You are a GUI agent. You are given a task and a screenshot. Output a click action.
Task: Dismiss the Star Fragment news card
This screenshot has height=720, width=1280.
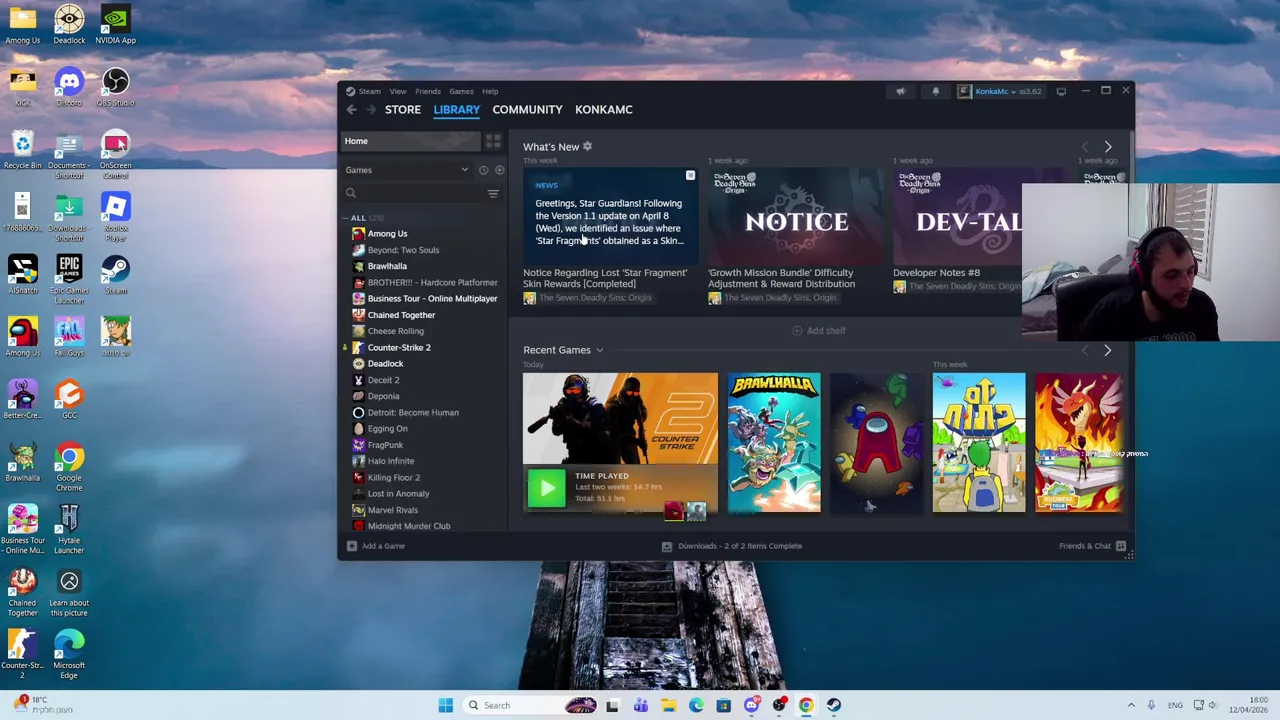690,176
